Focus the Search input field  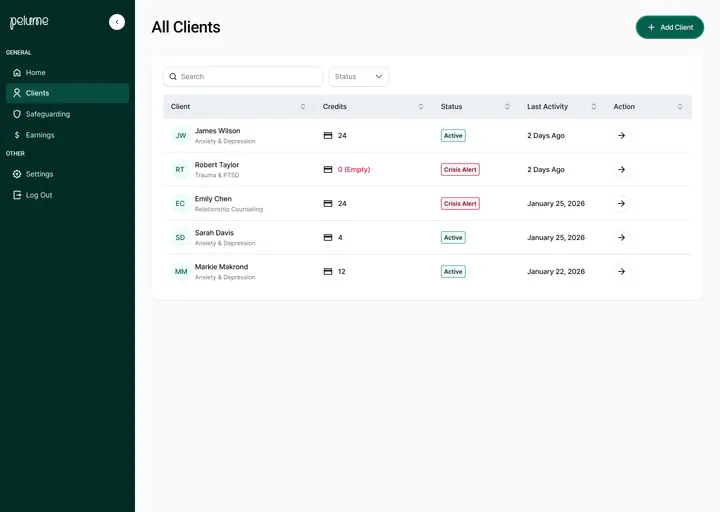click(x=243, y=77)
